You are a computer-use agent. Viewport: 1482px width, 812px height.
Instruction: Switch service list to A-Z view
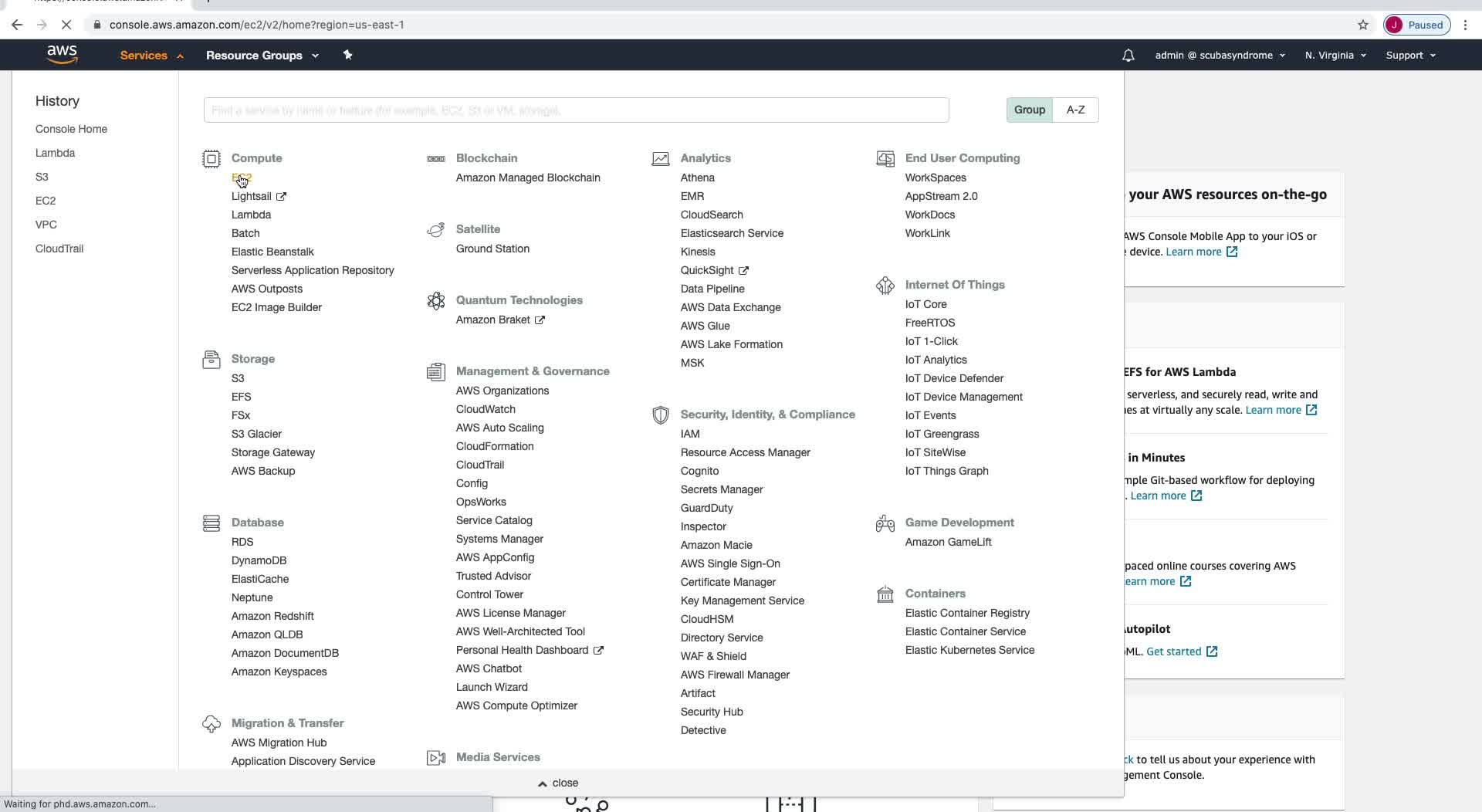(1075, 110)
